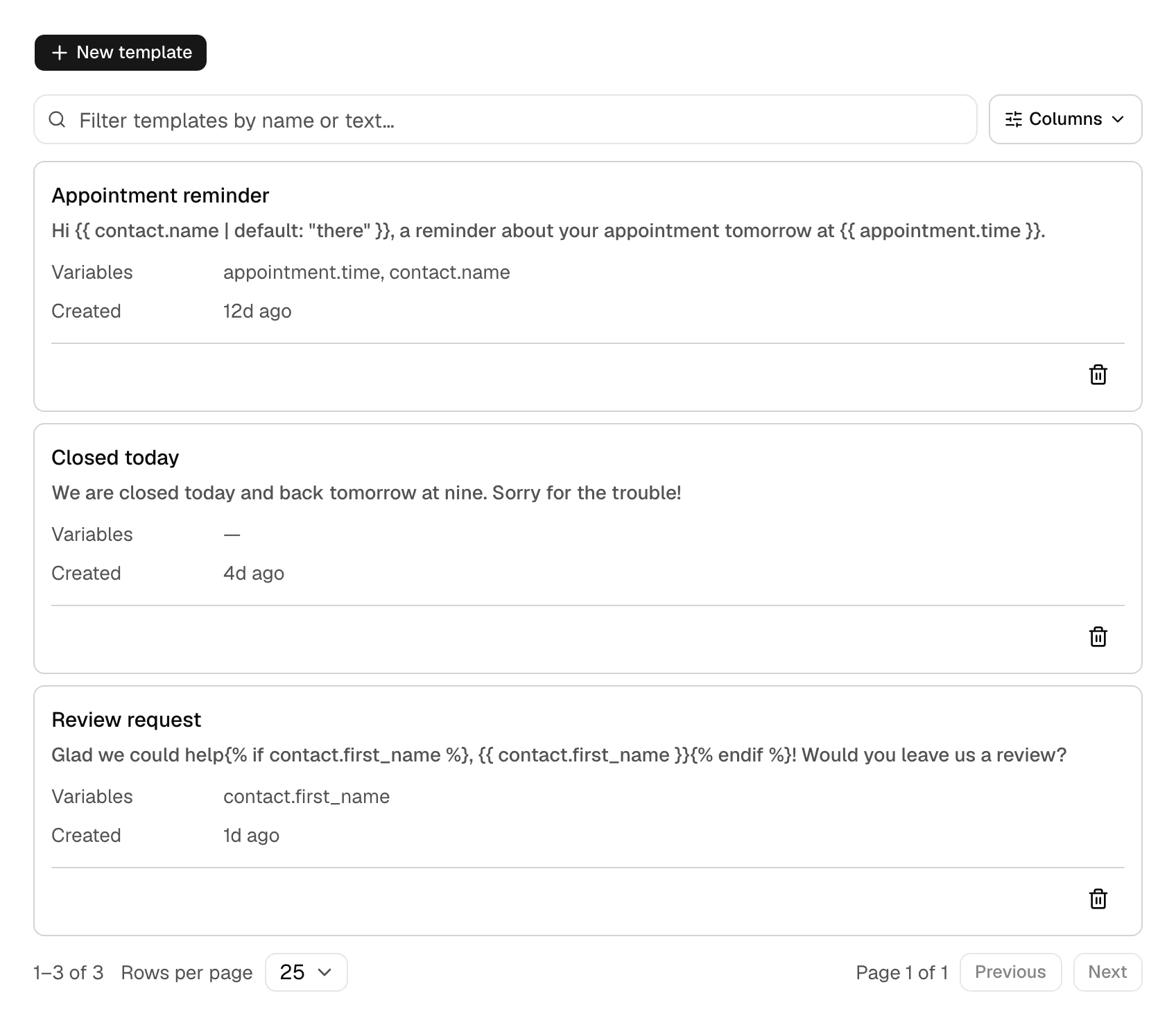
Task: Open the rows per page selector showing 25
Action: [x=306, y=972]
